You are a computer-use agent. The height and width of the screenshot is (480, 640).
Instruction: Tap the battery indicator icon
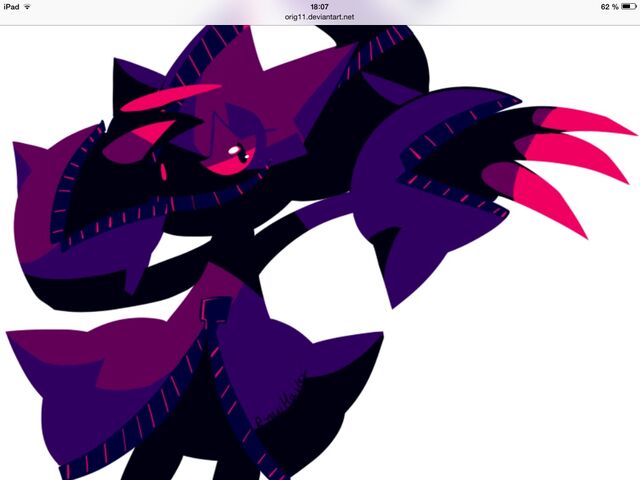[628, 7]
